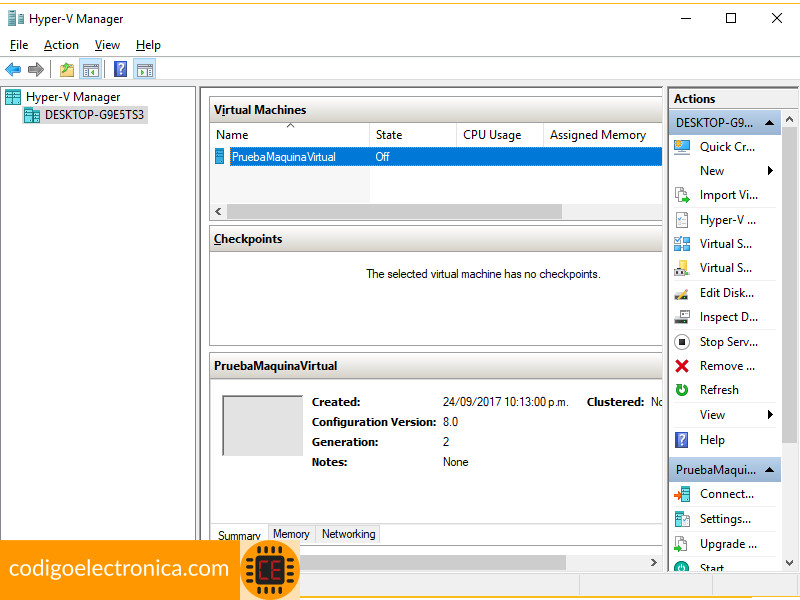Click the PruebaMaquinaVirtual VM row icon
800x600 pixels.
click(x=219, y=156)
